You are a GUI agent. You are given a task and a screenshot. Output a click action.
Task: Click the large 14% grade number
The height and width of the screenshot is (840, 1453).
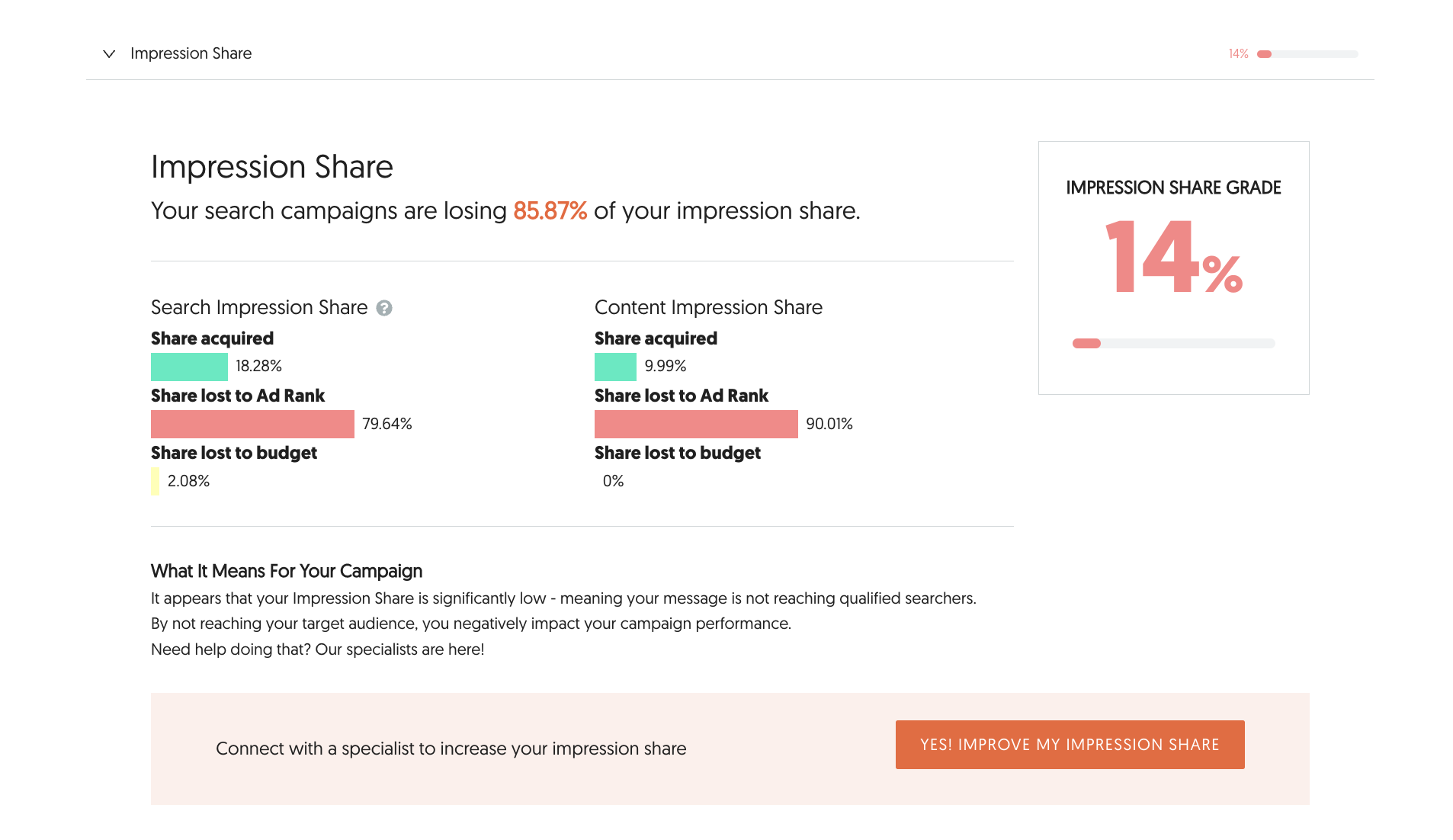pos(1173,257)
